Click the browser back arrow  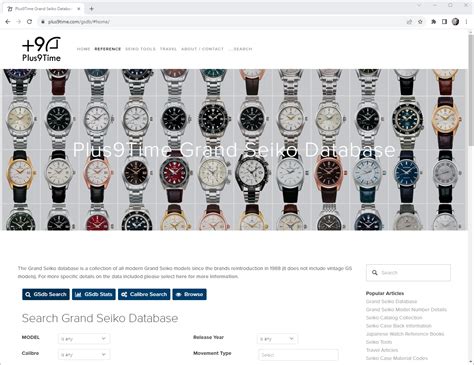coord(8,22)
